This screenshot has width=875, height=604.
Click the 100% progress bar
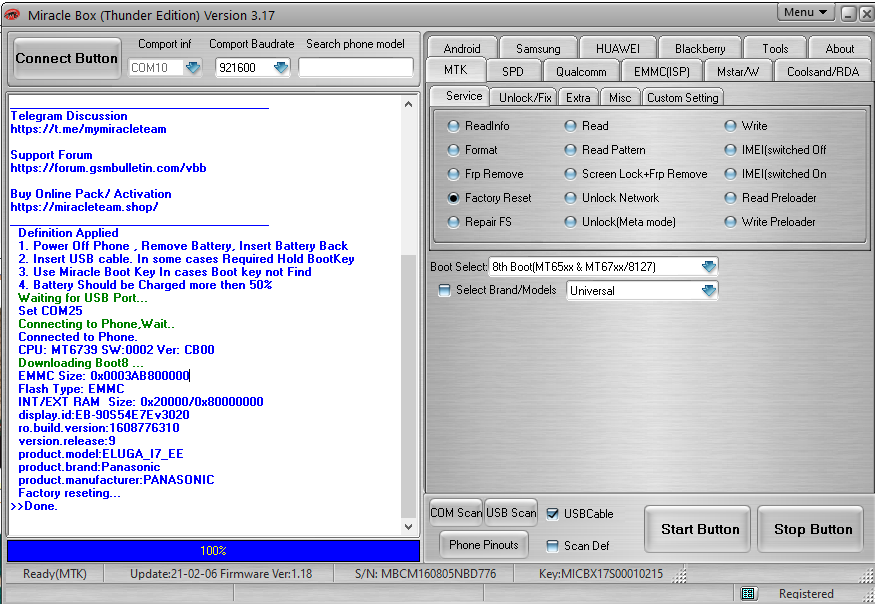coord(213,551)
